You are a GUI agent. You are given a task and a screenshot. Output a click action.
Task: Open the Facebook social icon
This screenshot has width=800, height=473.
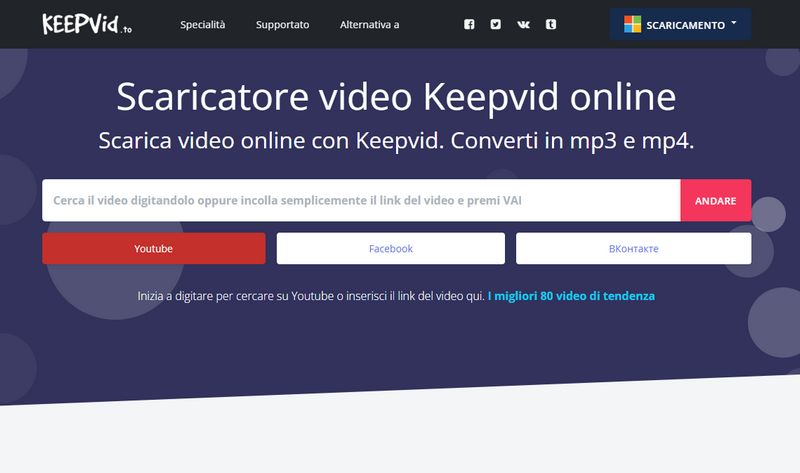pyautogui.click(x=469, y=24)
